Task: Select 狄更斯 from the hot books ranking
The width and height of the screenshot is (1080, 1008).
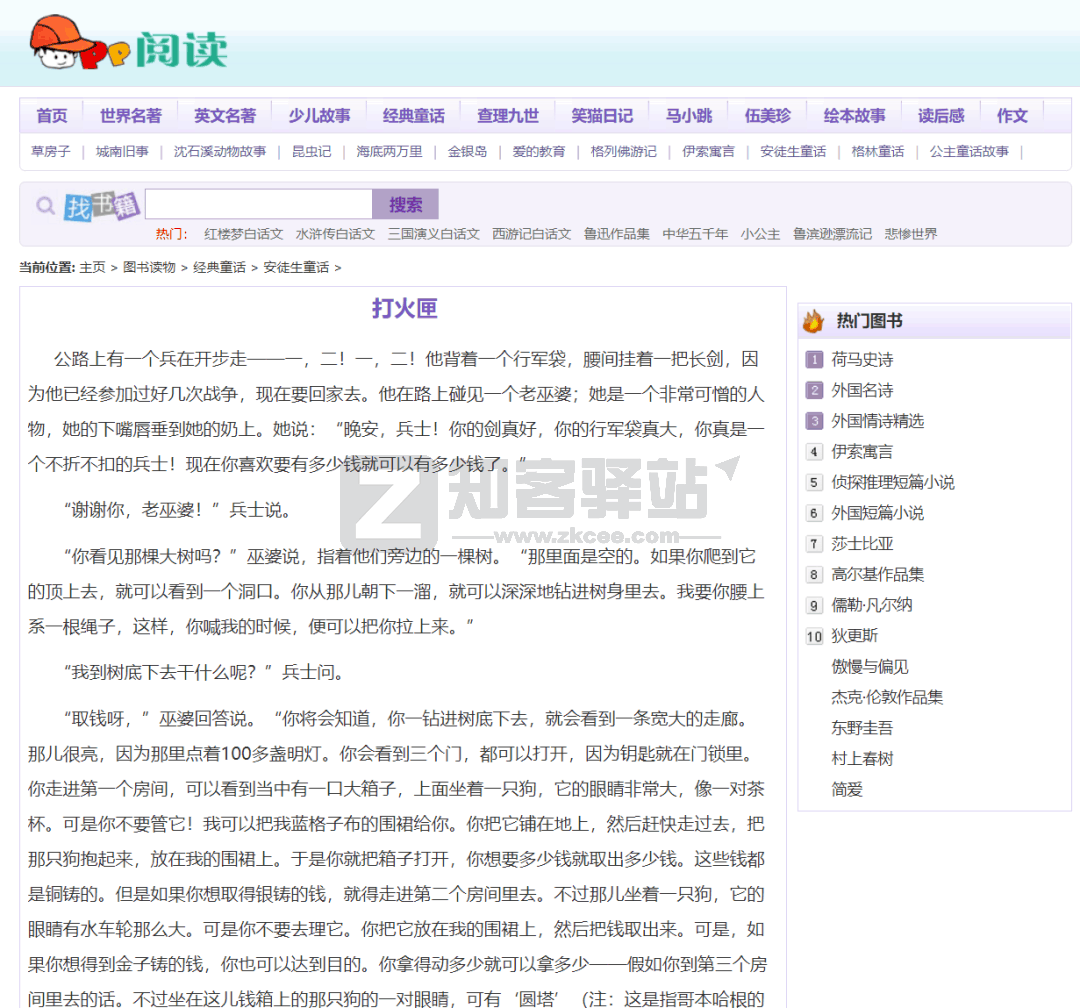Action: (x=856, y=636)
